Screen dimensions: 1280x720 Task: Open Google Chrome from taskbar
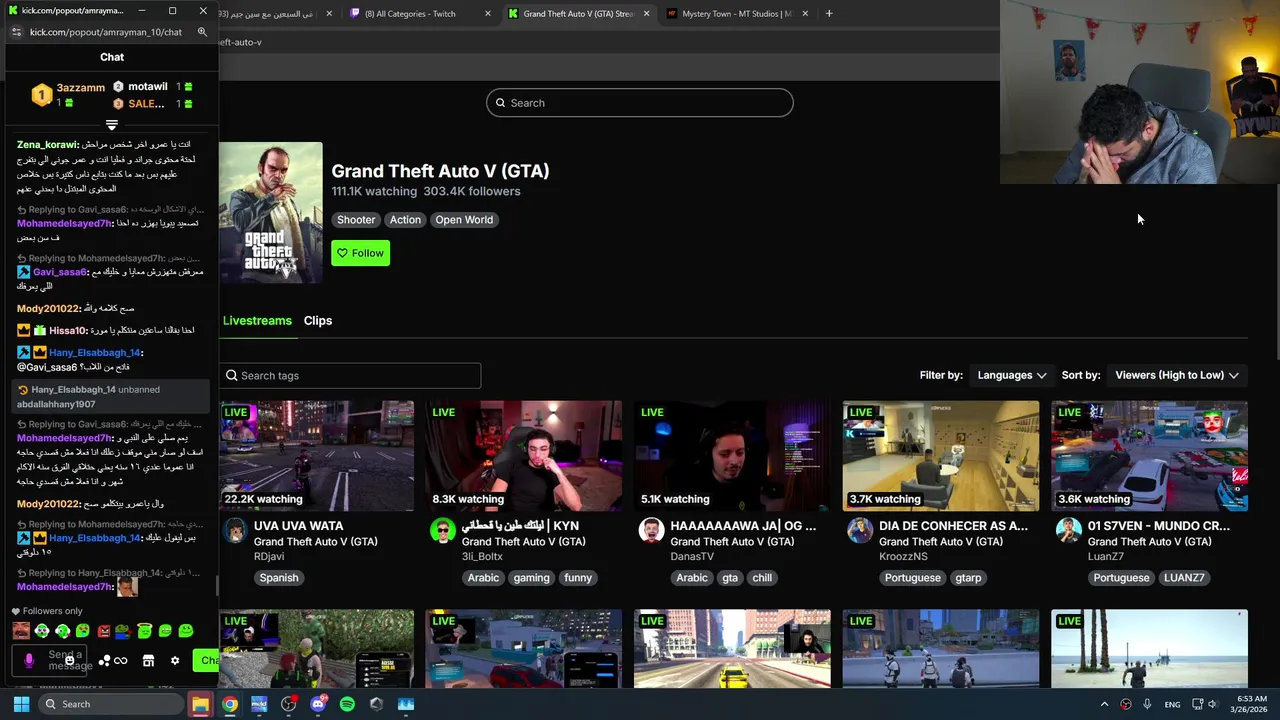[230, 704]
